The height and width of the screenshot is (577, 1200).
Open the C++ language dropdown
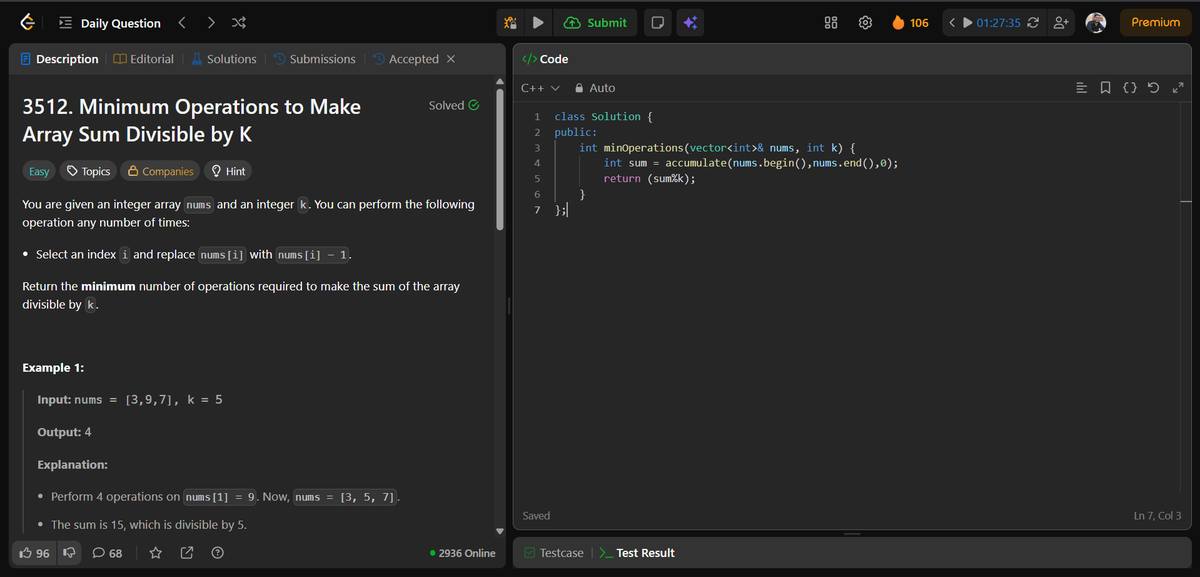coord(540,88)
